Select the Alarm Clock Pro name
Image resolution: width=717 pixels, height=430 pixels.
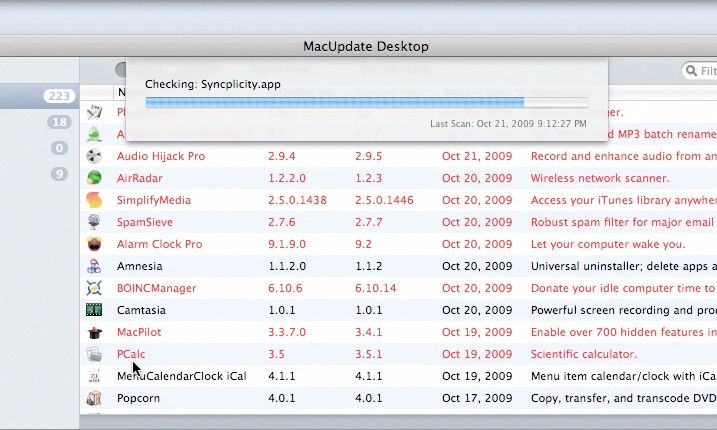(x=159, y=244)
